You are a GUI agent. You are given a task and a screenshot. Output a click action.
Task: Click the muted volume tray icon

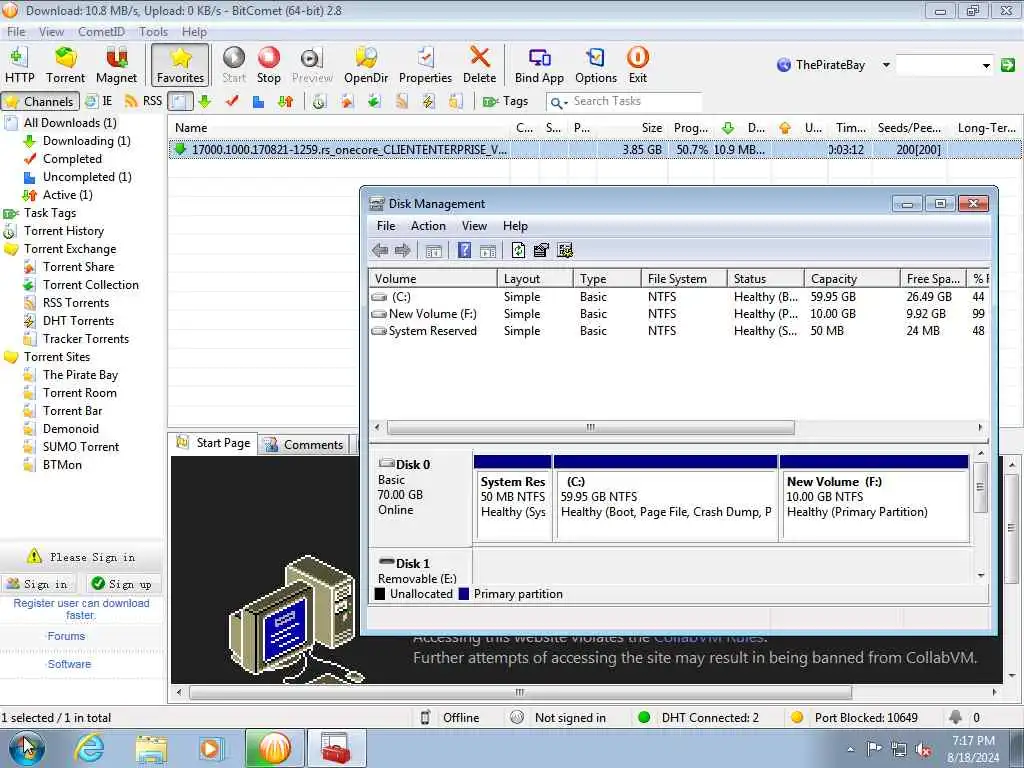pyautogui.click(x=923, y=749)
